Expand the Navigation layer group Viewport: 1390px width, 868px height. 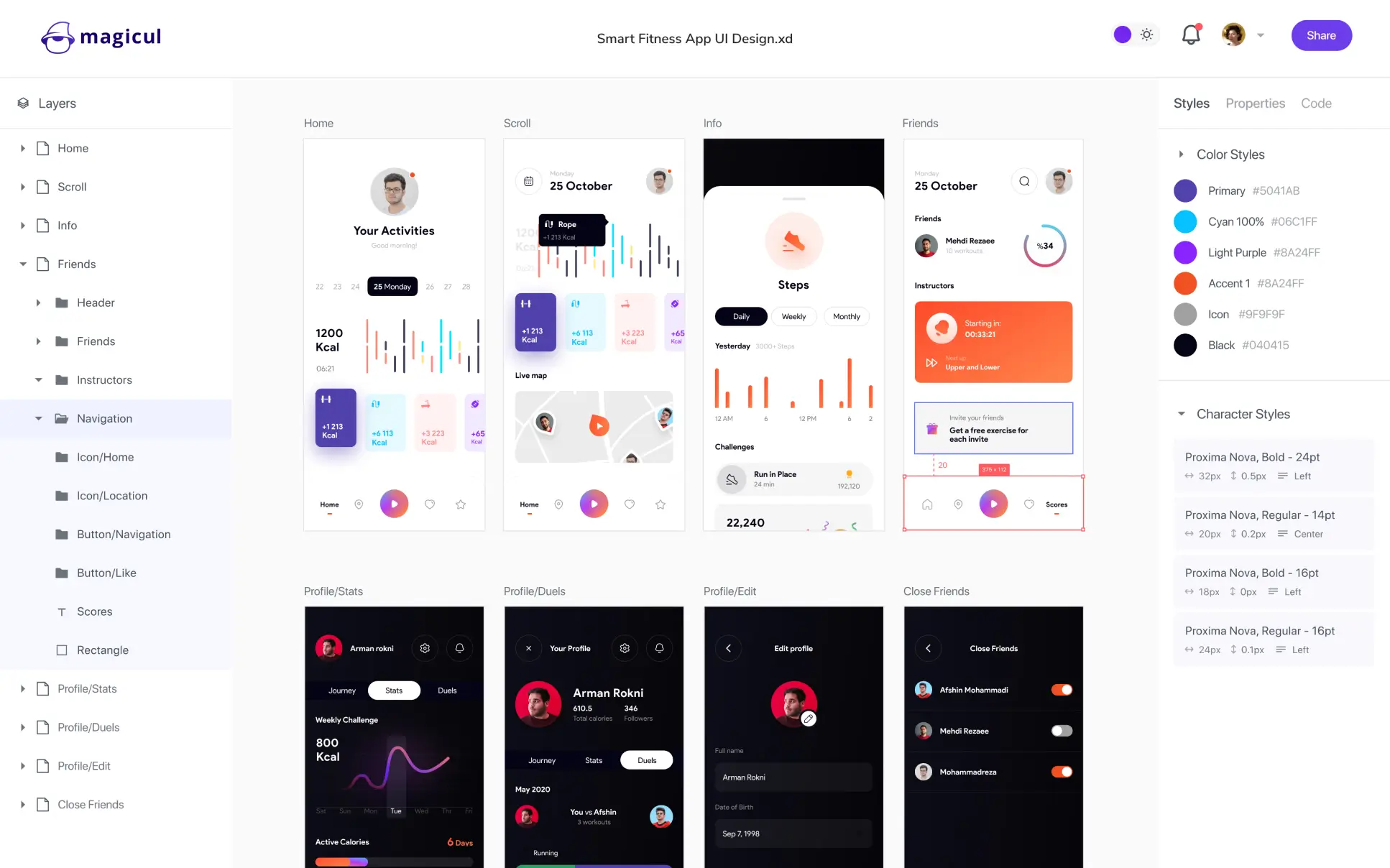coord(37,418)
